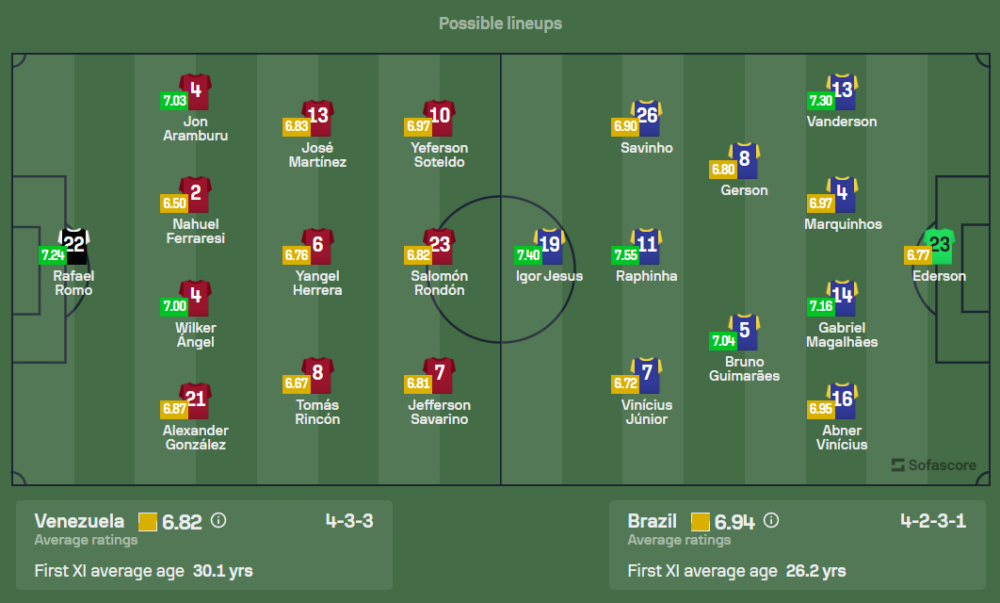Select Raphinha's number 11 shirt icon

click(646, 245)
